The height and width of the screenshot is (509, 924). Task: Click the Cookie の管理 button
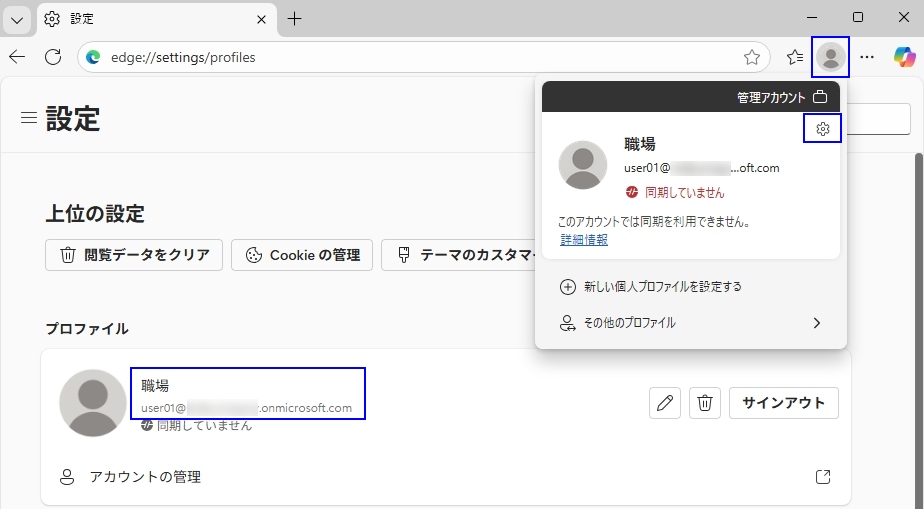tap(302, 255)
